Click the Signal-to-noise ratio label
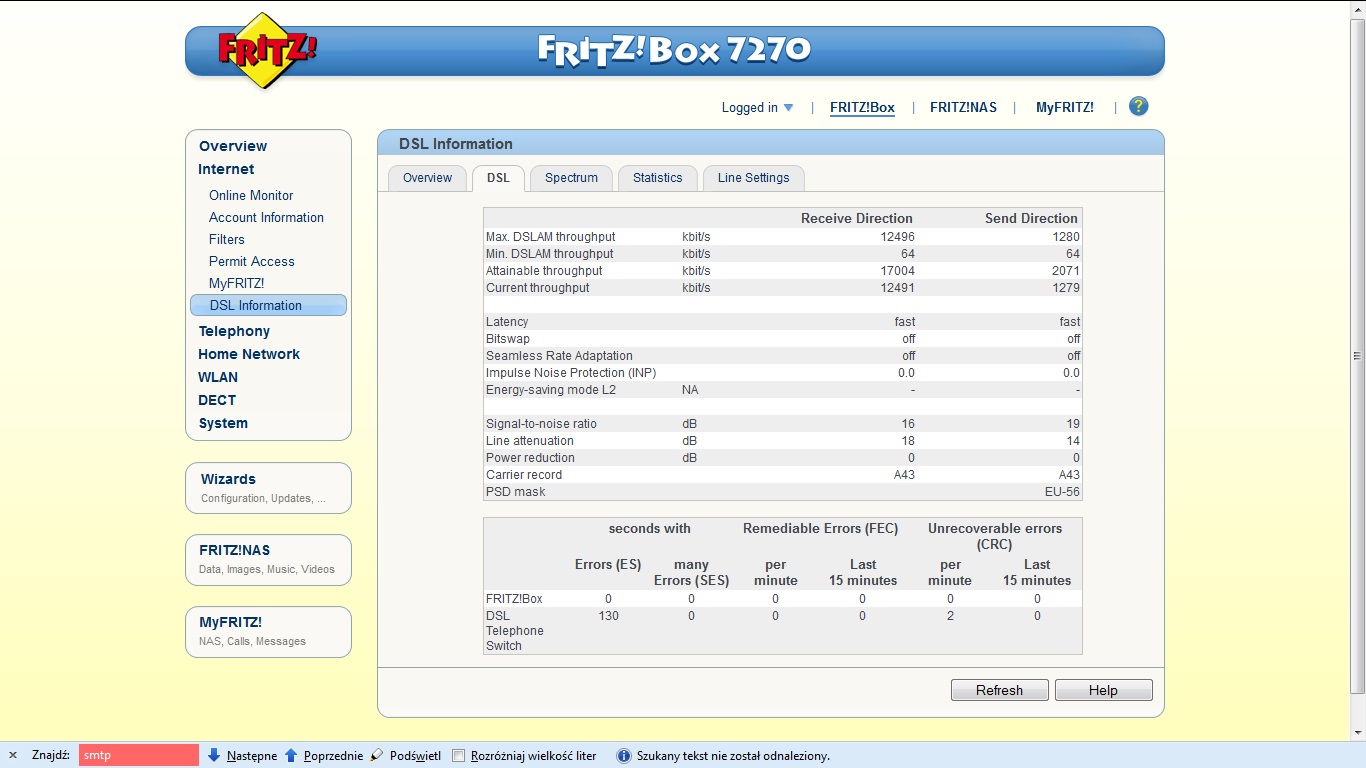The width and height of the screenshot is (1366, 768). (541, 424)
